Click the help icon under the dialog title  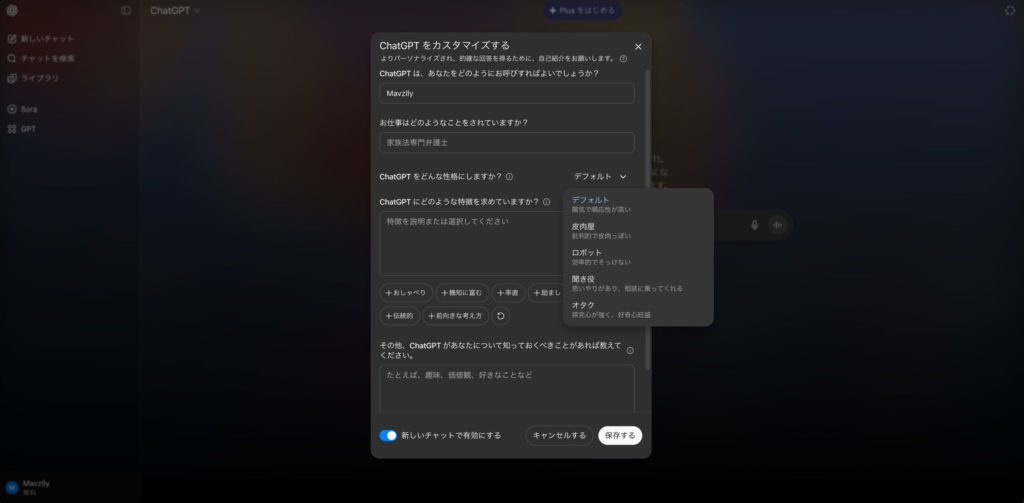[x=623, y=59]
